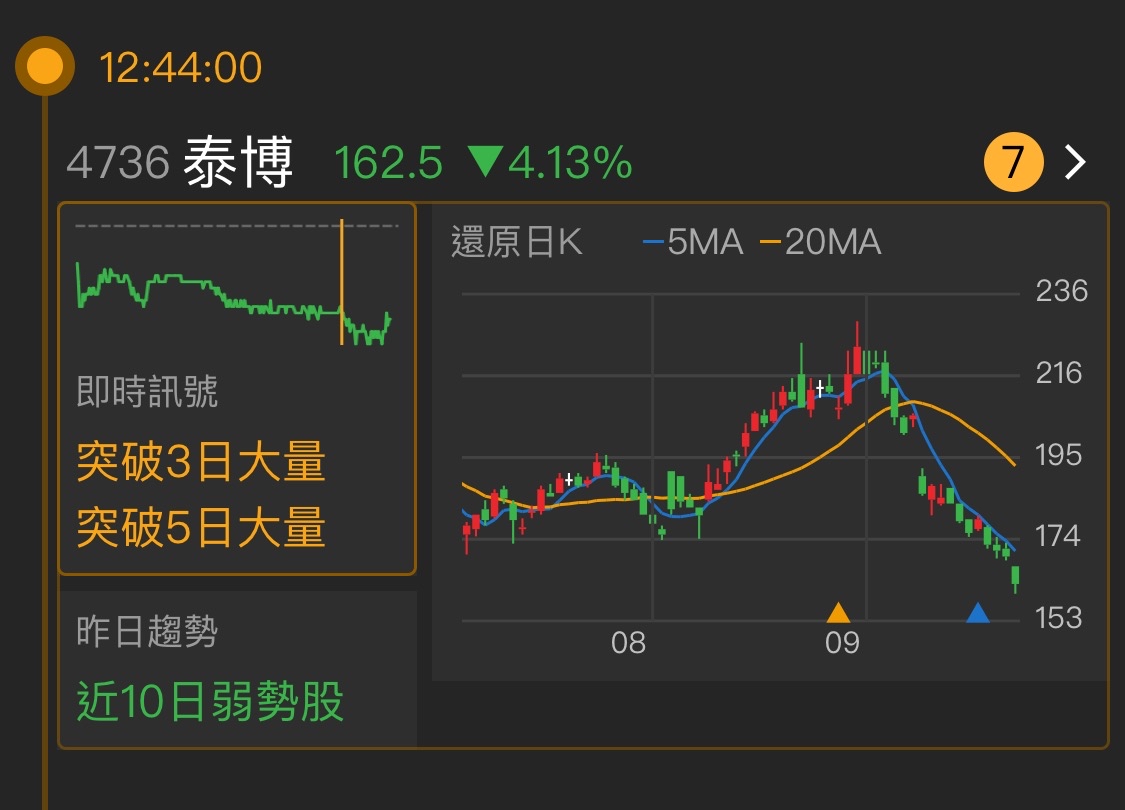Click the 236 price level label
1125x810 pixels.
(1061, 292)
